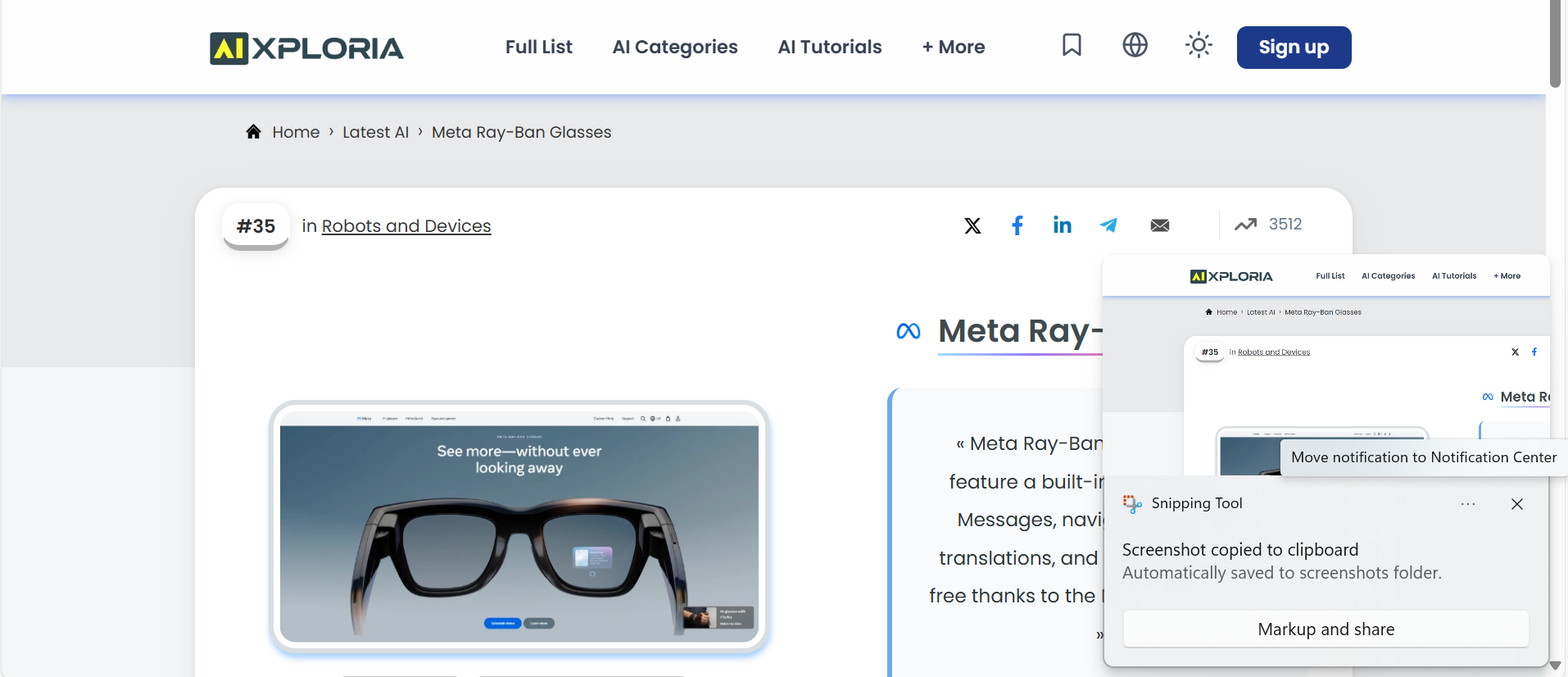Share the page on LinkedIn

[1062, 225]
